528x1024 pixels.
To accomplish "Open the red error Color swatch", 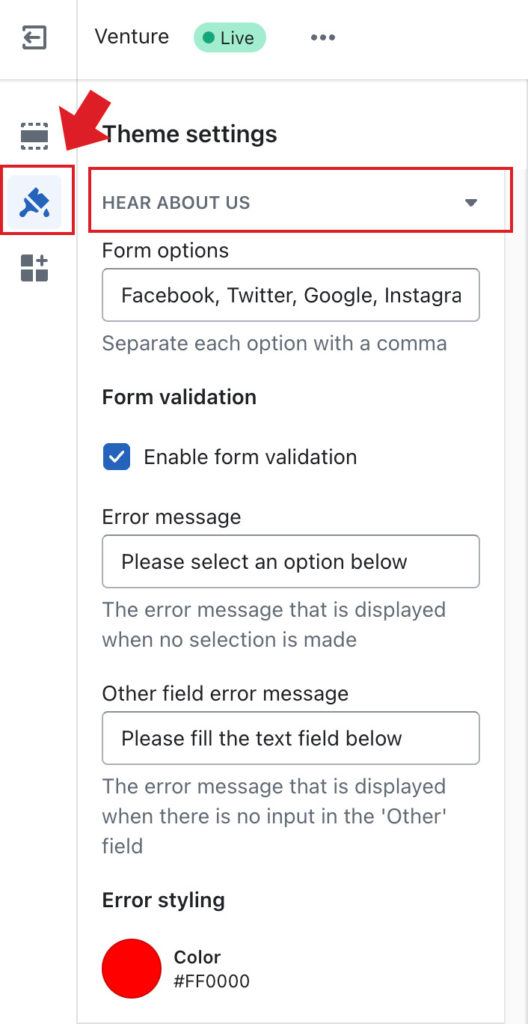I will [x=131, y=968].
